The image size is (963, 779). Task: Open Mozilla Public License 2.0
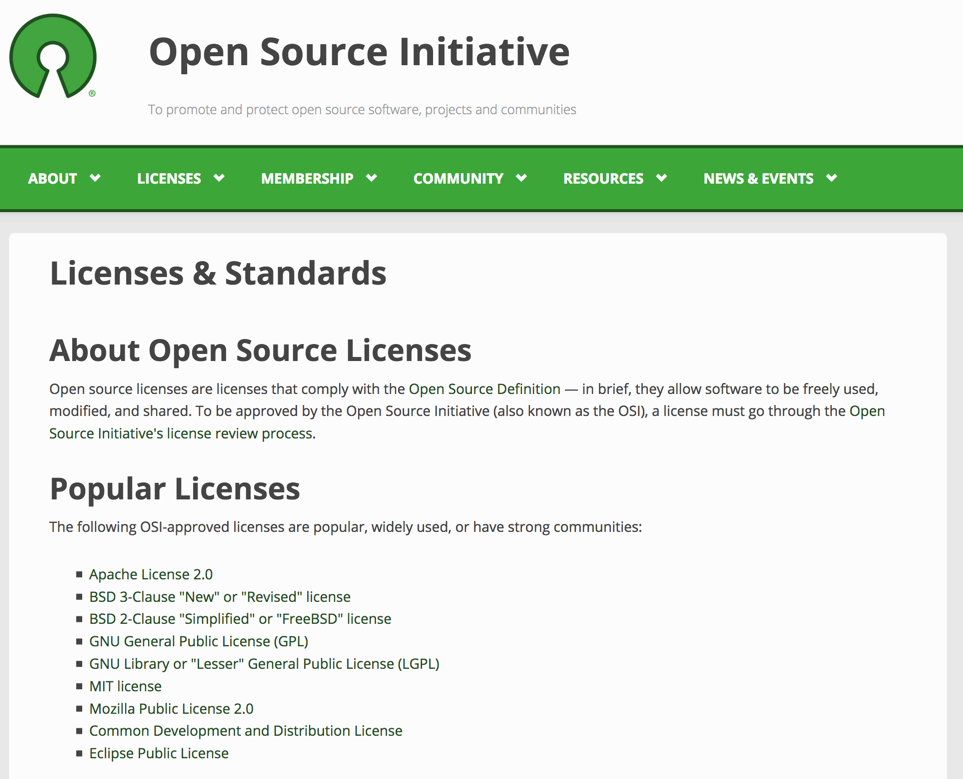click(171, 708)
